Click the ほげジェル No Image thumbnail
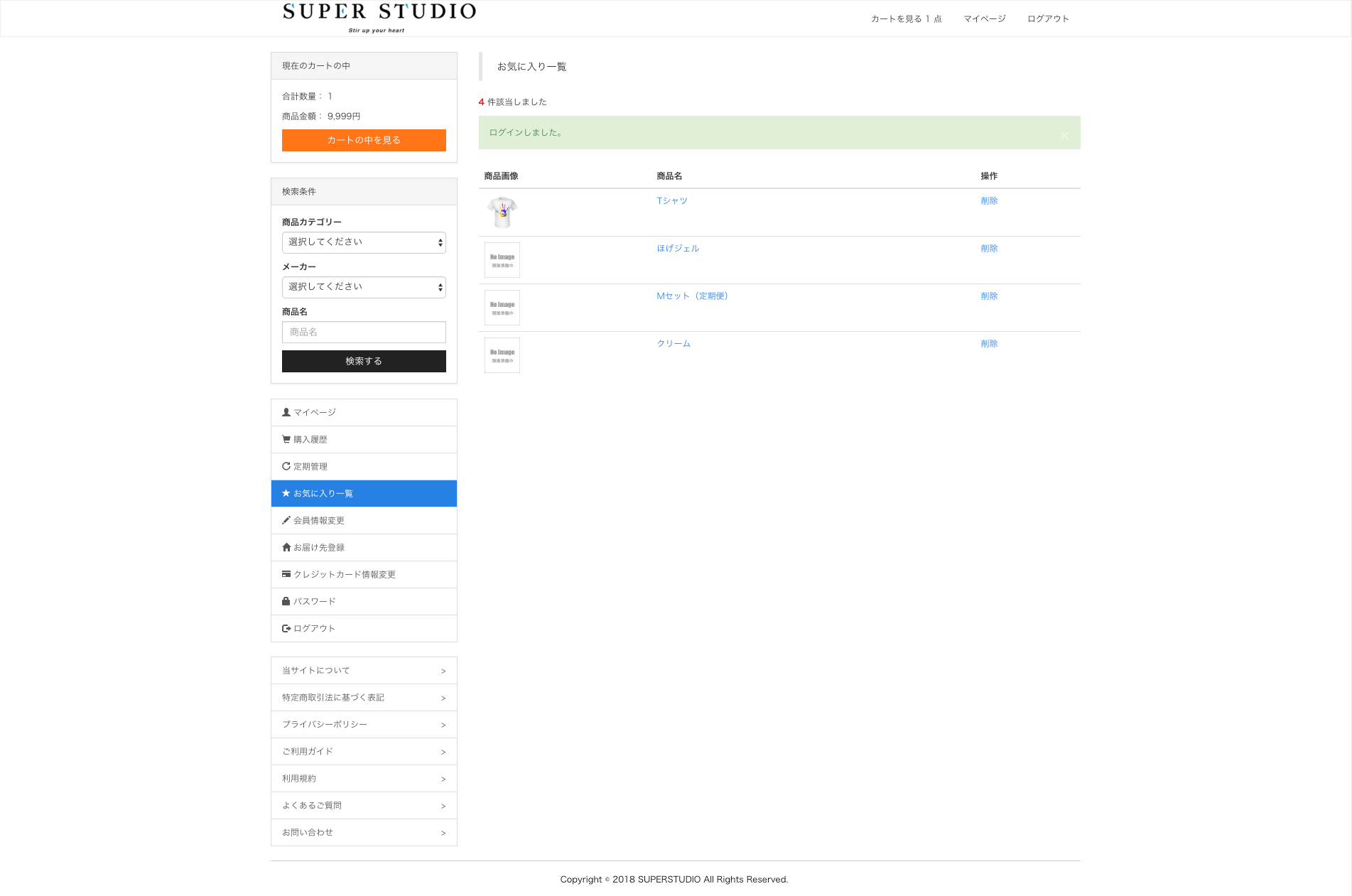Image resolution: width=1352 pixels, height=896 pixels. click(x=502, y=260)
